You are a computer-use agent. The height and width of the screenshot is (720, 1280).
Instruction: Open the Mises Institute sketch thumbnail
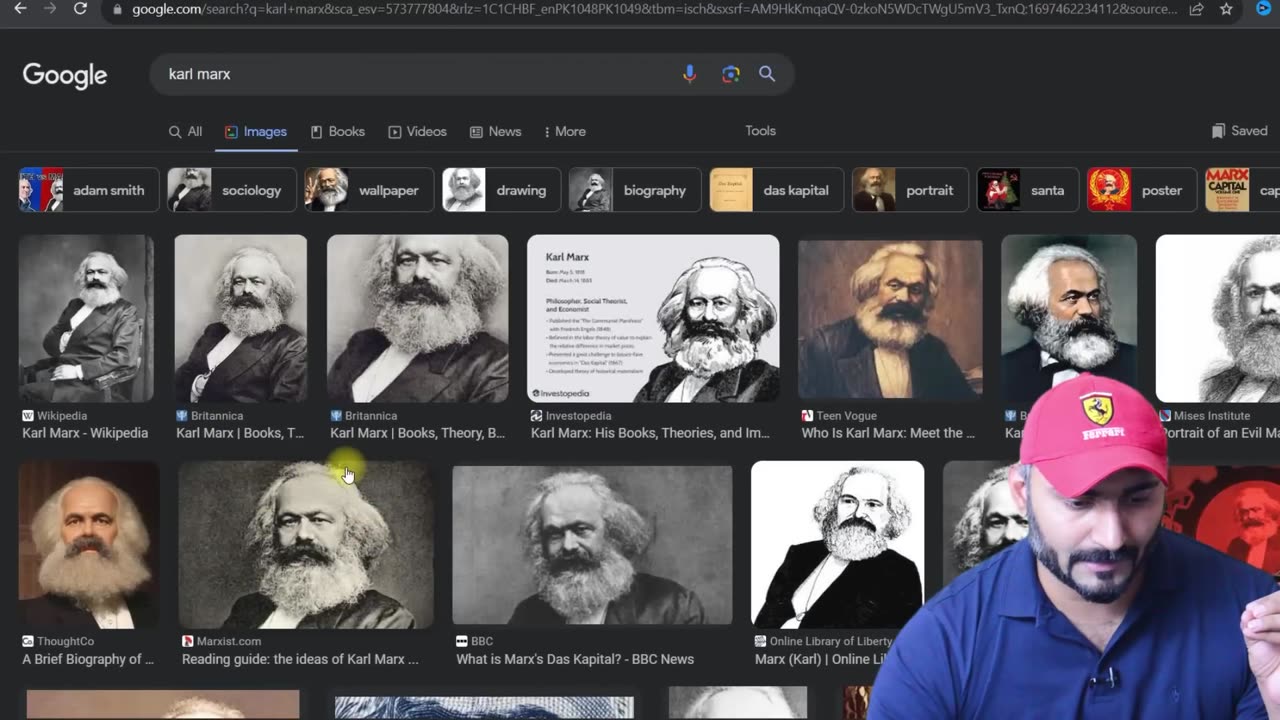(x=1218, y=318)
